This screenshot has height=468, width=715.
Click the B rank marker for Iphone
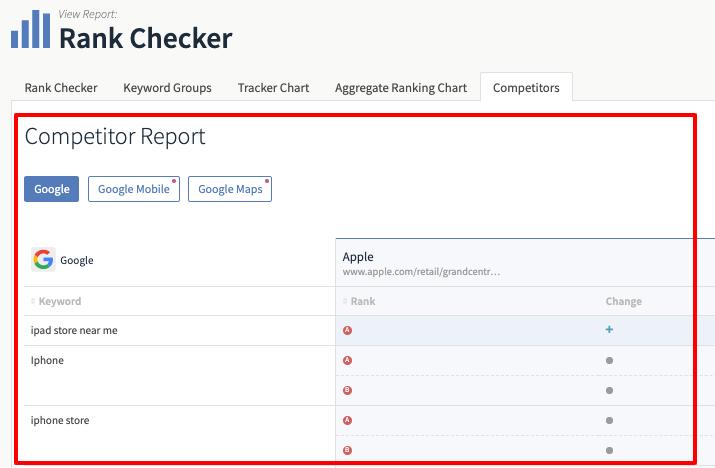point(347,390)
